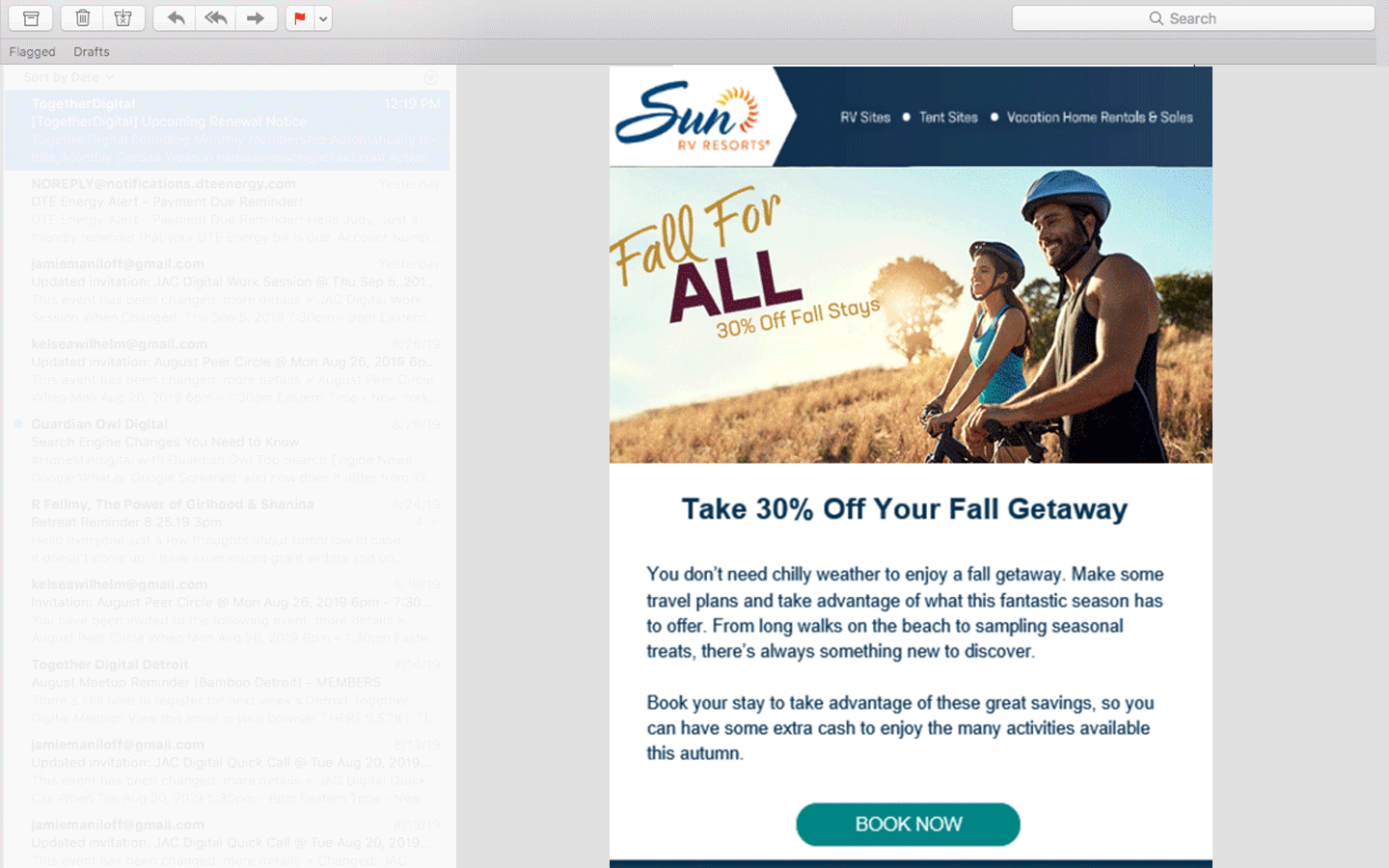Screen dimensions: 1389x868
Task: Archive the selected message
Action: [31, 18]
